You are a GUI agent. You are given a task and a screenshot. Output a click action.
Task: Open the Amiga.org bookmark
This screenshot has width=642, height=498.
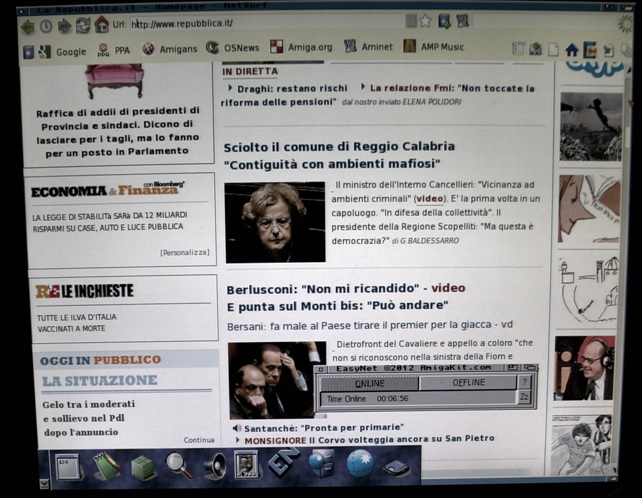pos(301,47)
